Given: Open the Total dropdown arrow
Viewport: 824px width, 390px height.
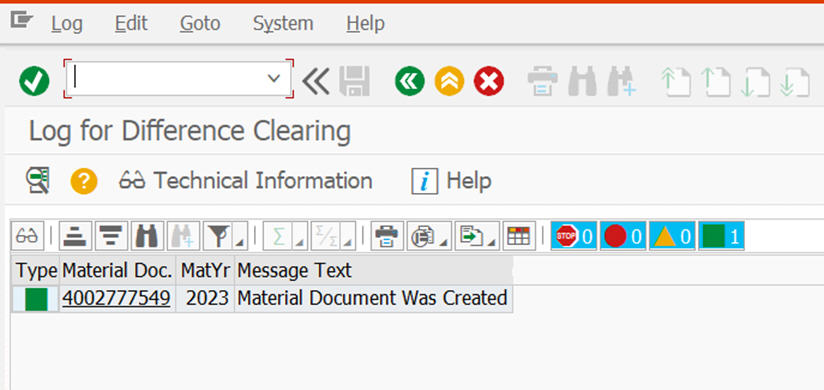Looking at the screenshot, I should 301,242.
